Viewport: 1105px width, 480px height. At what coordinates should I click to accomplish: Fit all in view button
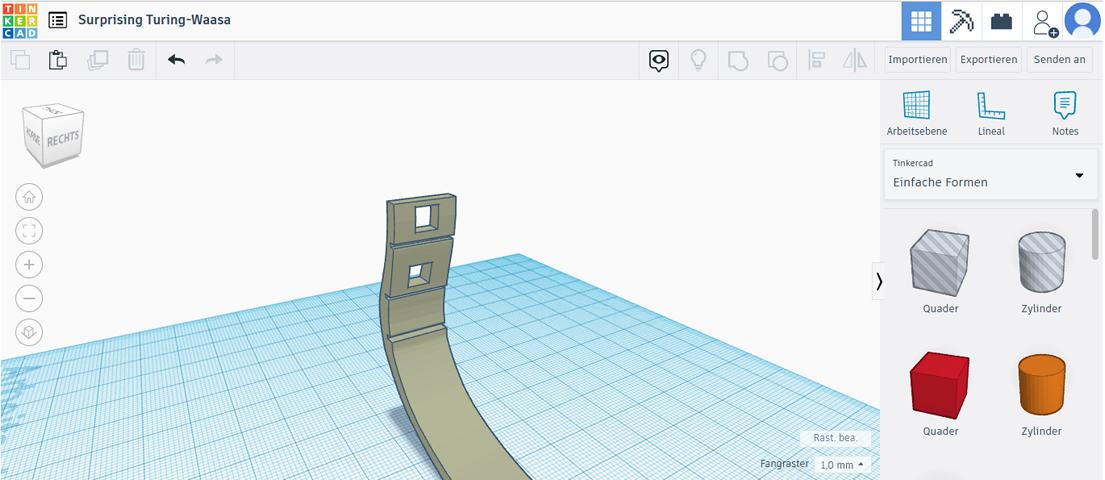[29, 231]
